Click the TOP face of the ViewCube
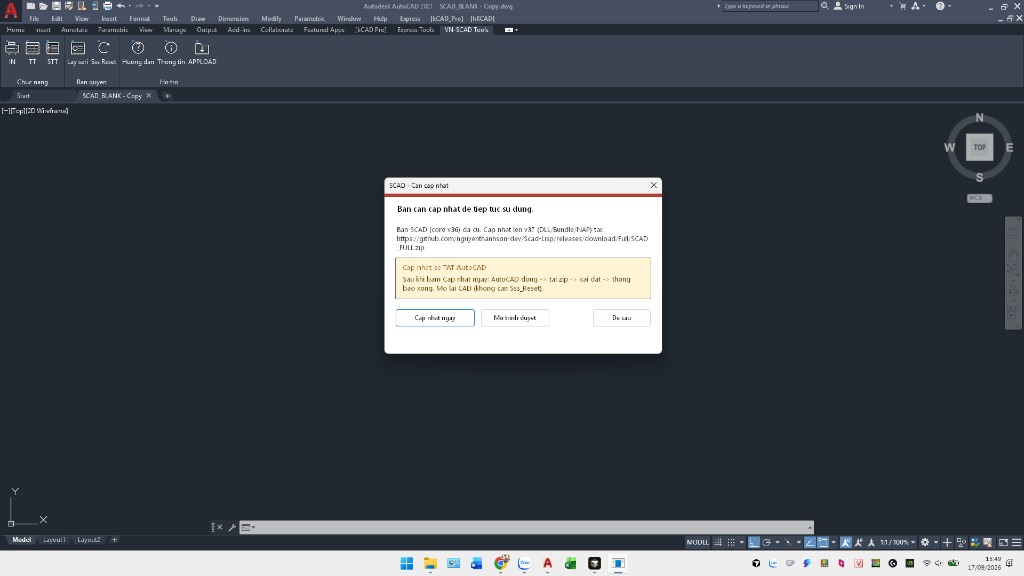 tap(980, 147)
